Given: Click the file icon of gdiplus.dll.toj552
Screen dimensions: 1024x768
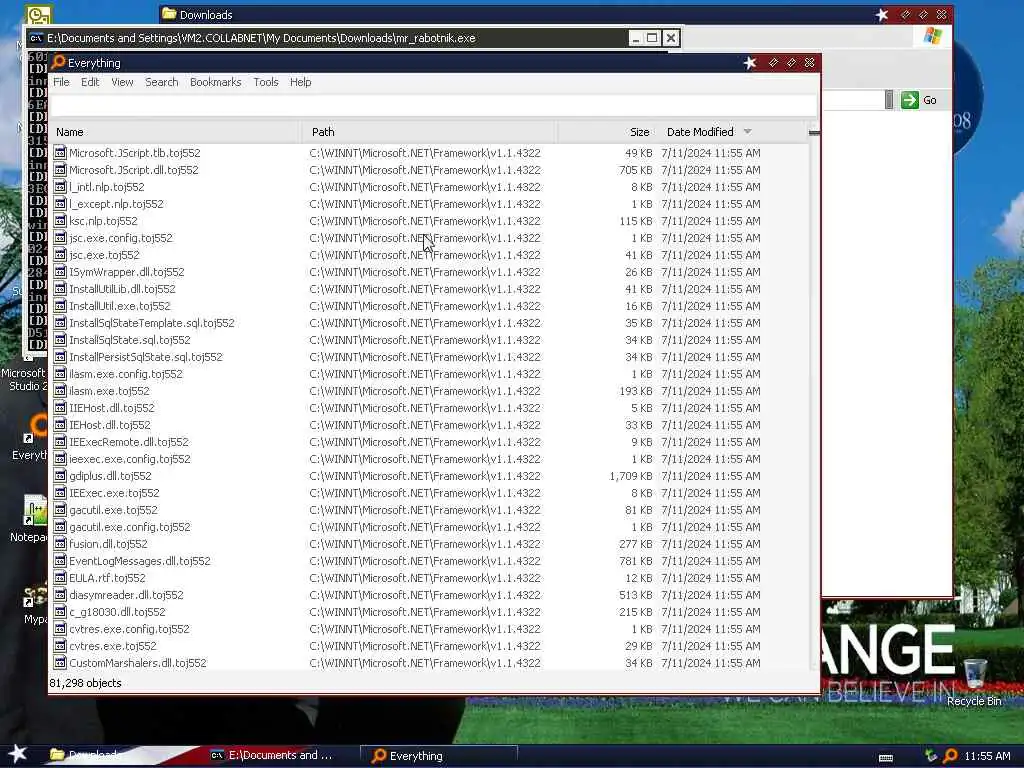Looking at the screenshot, I should pos(60,475).
